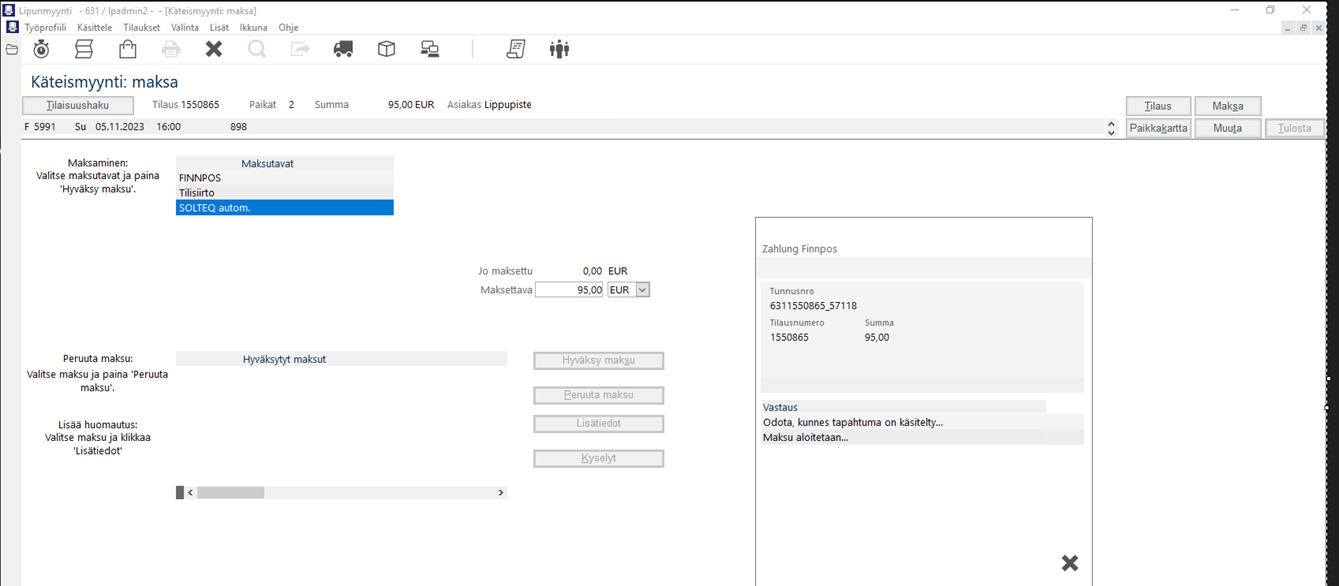Open the Tilaukset menu
This screenshot has width=1339, height=586.
[x=141, y=28]
